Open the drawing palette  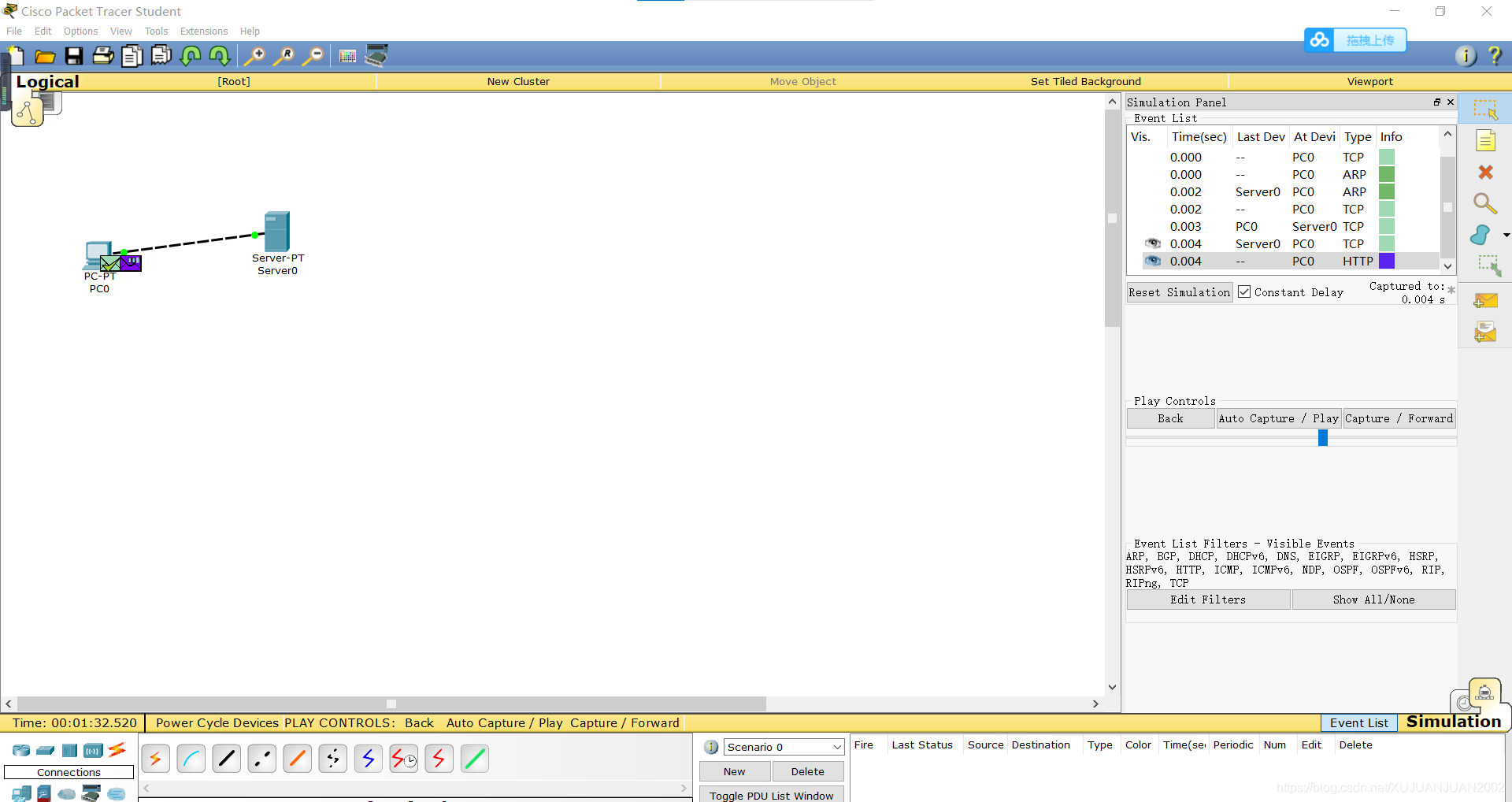[347, 56]
